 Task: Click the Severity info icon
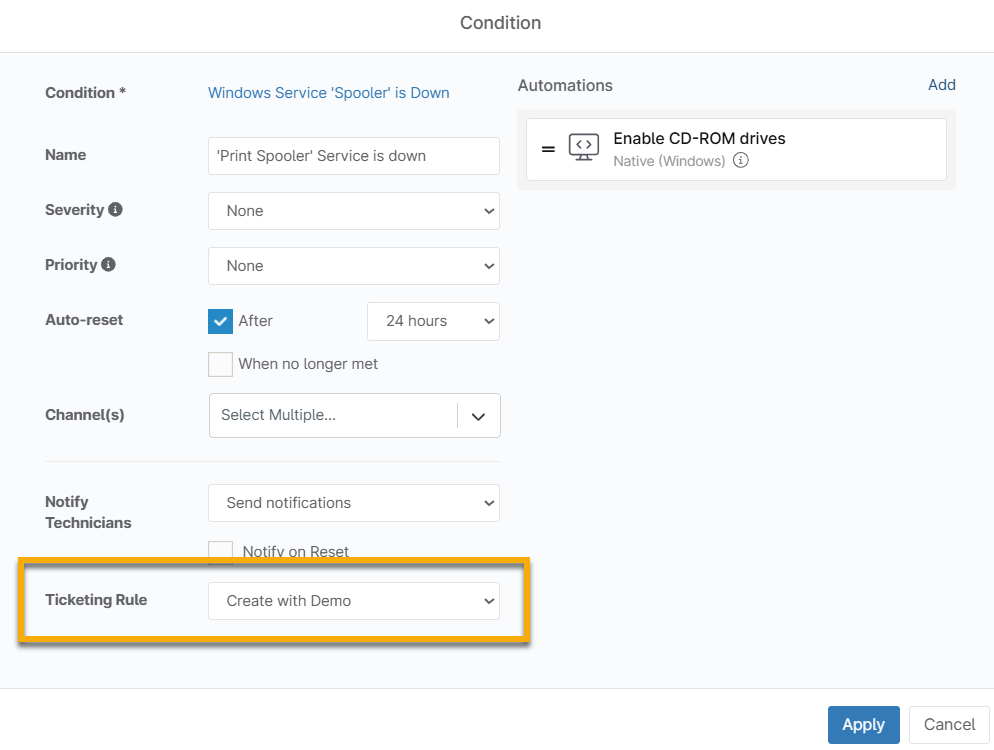click(116, 210)
